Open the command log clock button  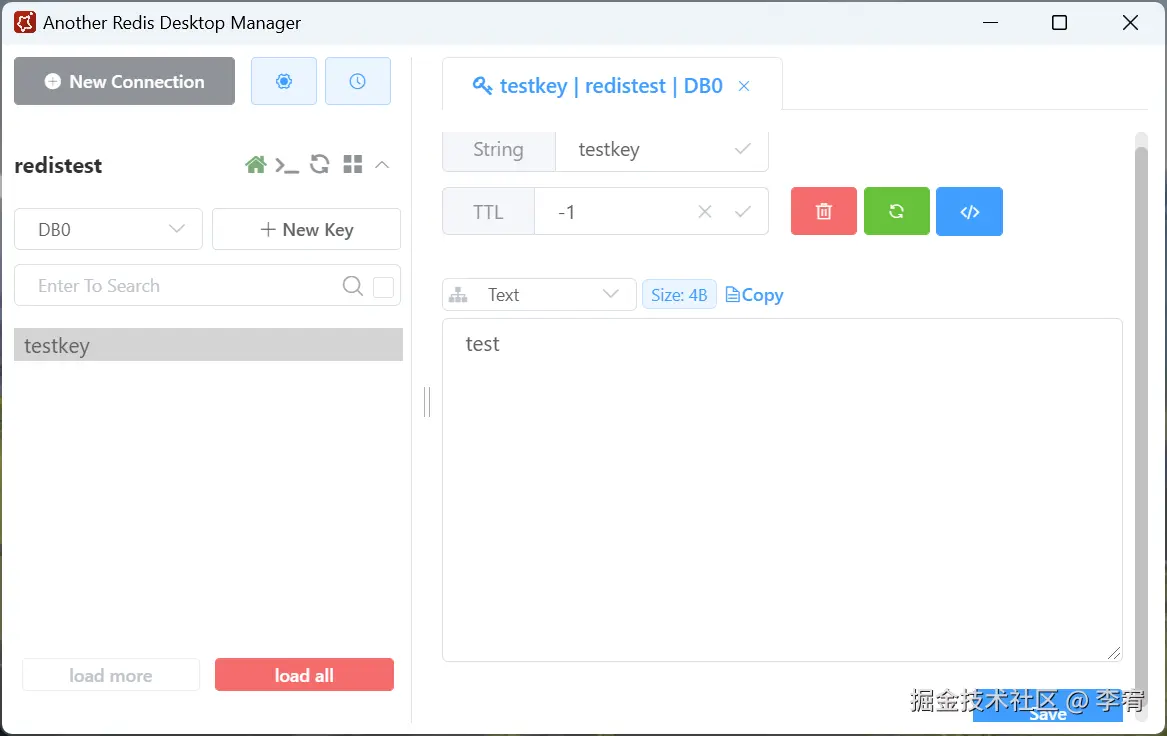pos(357,81)
